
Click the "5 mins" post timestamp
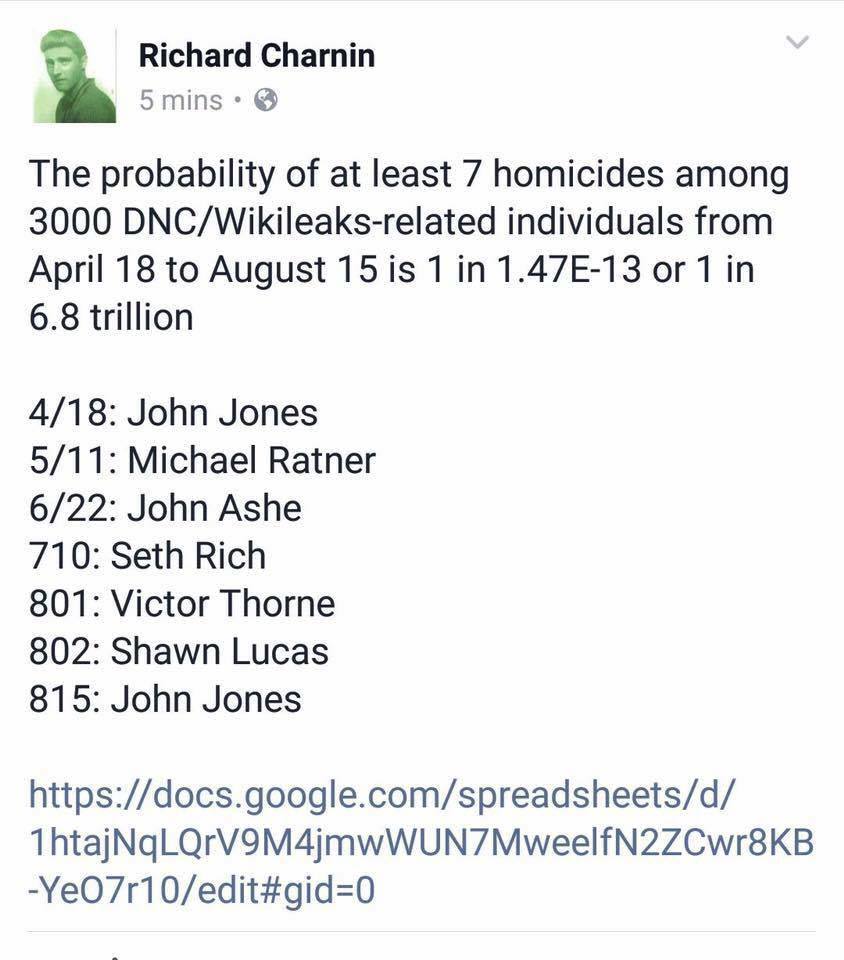[x=181, y=100]
